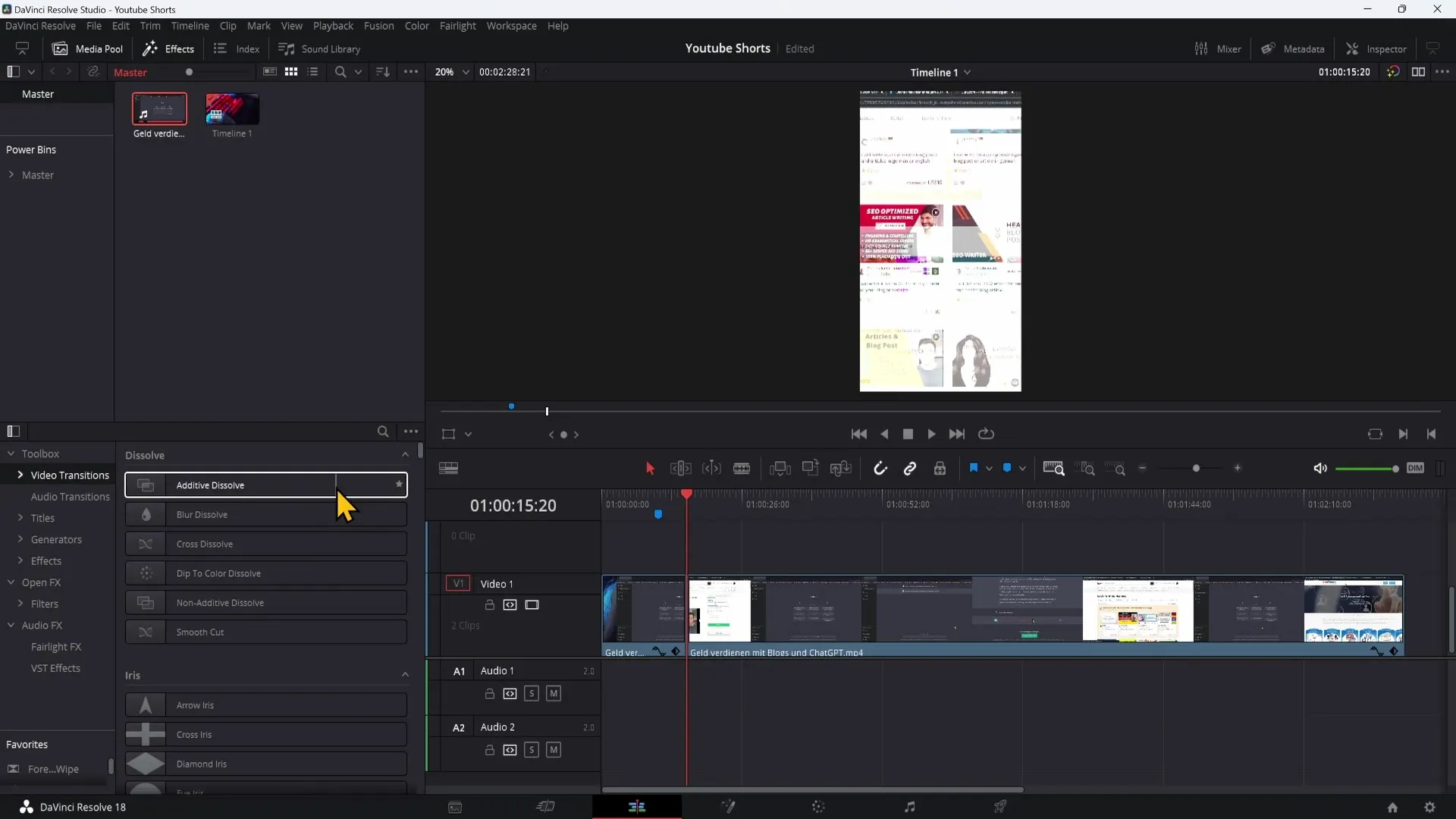The width and height of the screenshot is (1456, 819).
Task: Click the Sound Library button in toolbar
Action: [x=321, y=48]
